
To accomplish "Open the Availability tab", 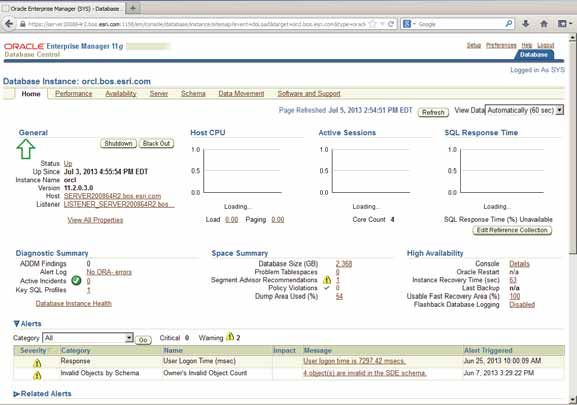I will tap(121, 93).
